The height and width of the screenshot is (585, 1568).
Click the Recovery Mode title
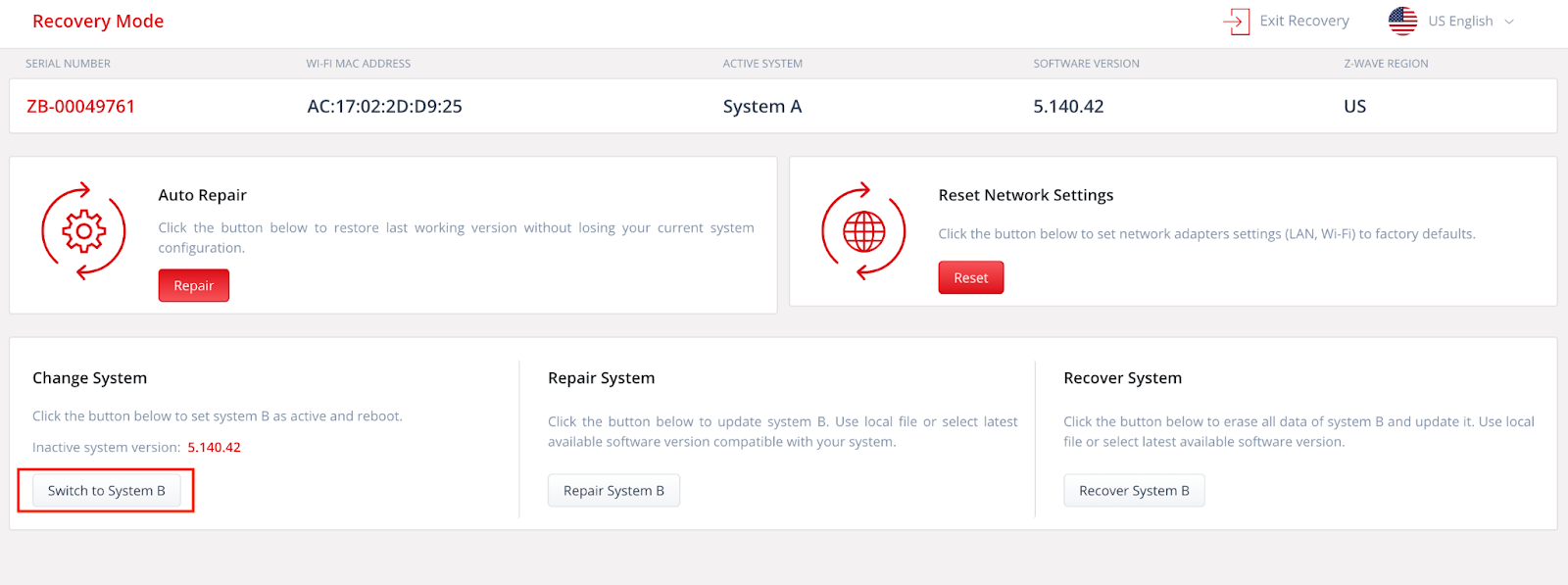[x=98, y=22]
